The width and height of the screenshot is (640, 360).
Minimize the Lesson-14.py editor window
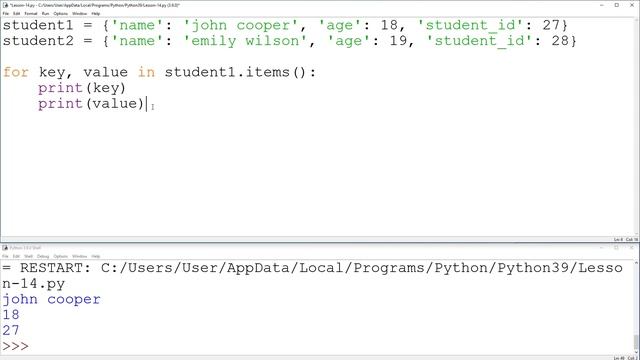[602, 5]
